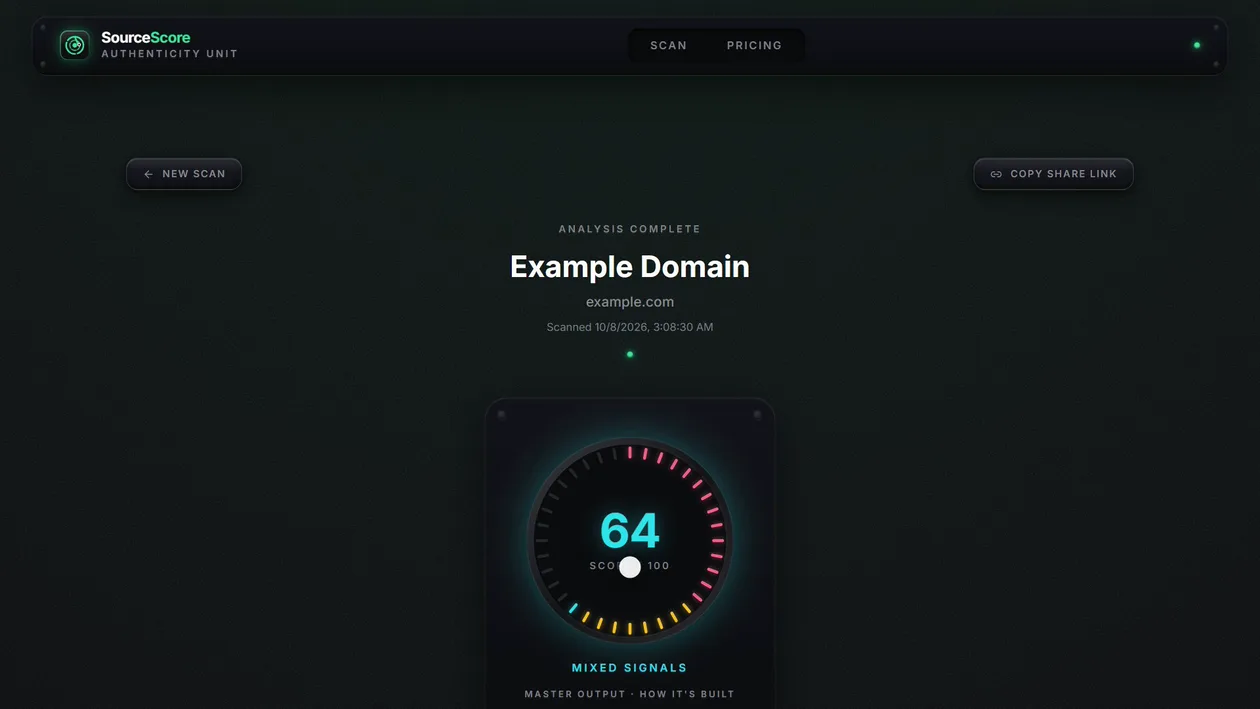This screenshot has height=709, width=1260.
Task: Click the New Scan button
Action: (184, 174)
